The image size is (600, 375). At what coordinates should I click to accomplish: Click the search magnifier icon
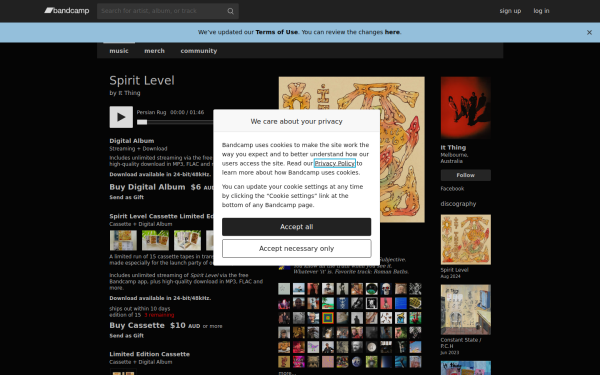(x=230, y=11)
